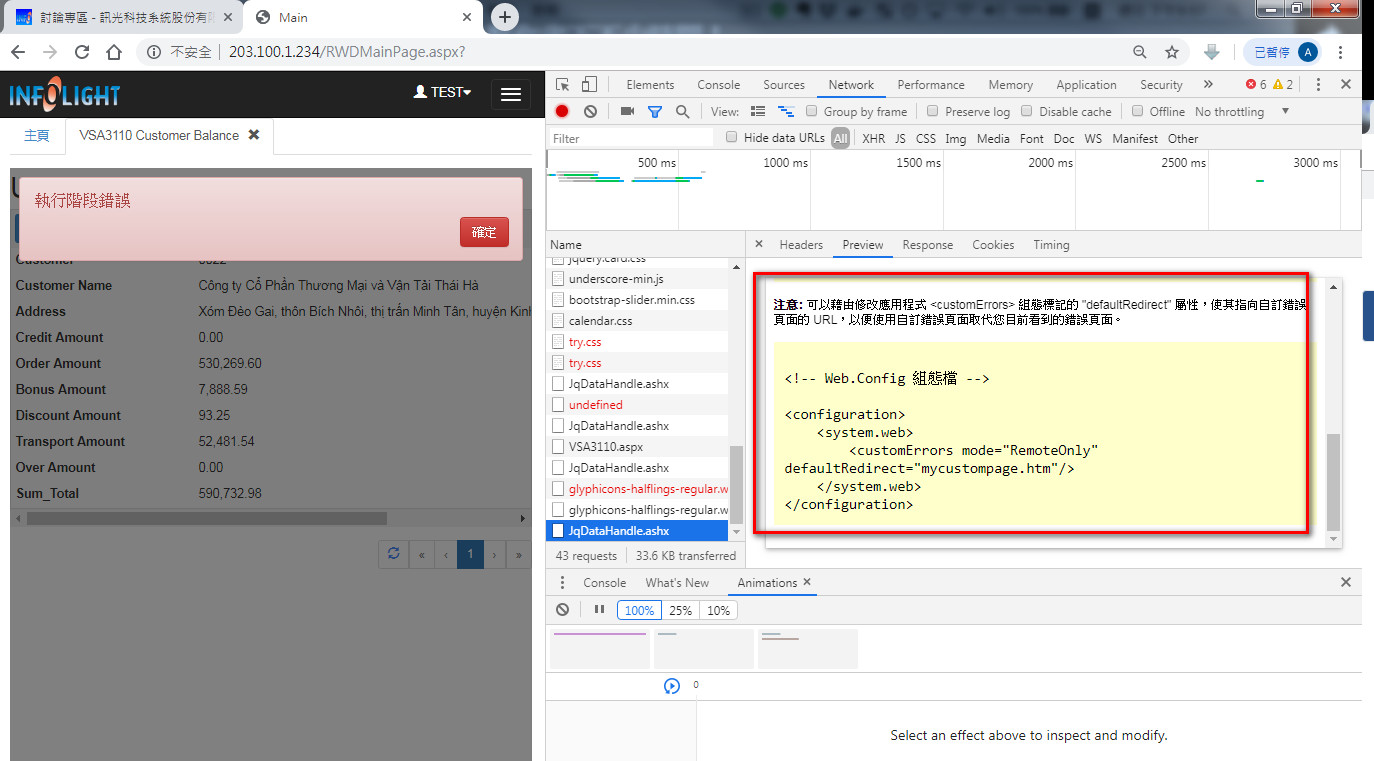Image resolution: width=1374 pixels, height=761 pixels.
Task: Open network search magnifier
Action: click(682, 112)
